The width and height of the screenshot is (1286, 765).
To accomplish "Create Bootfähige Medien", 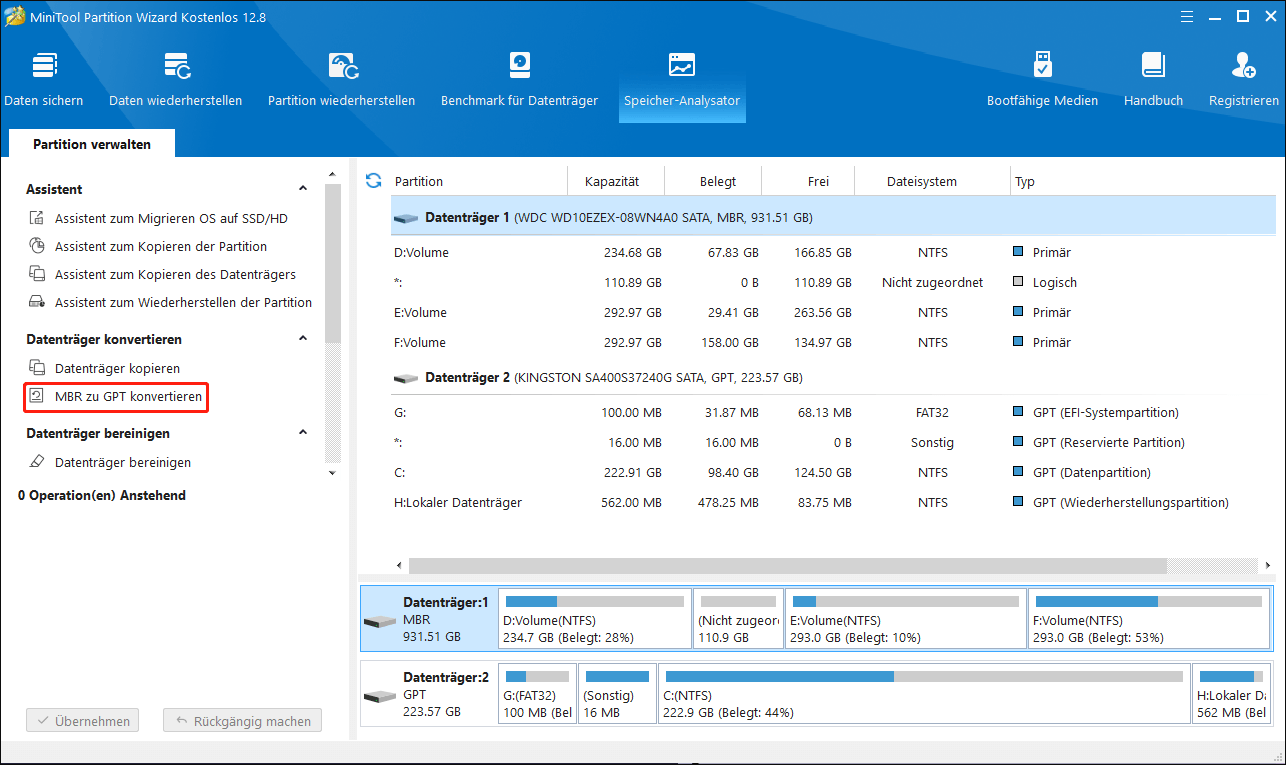I will click(1042, 80).
